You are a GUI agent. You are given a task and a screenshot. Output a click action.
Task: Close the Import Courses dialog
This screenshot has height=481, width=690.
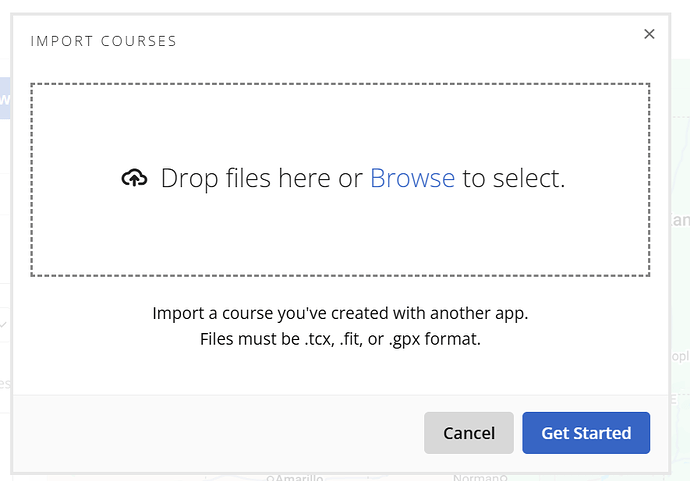649,34
